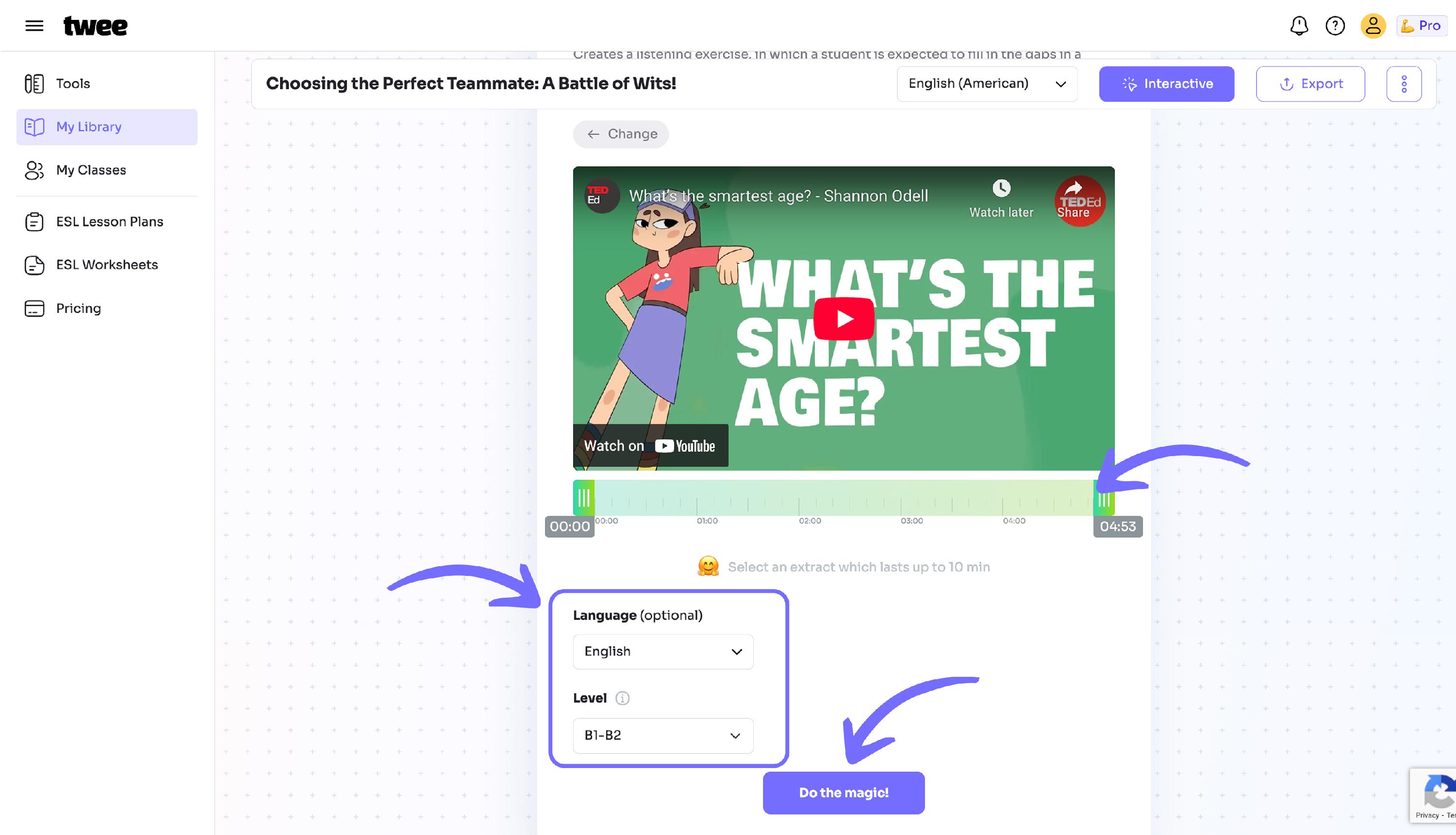Click the TED-Ed channel logo
1456x835 pixels.
pyautogui.click(x=601, y=196)
